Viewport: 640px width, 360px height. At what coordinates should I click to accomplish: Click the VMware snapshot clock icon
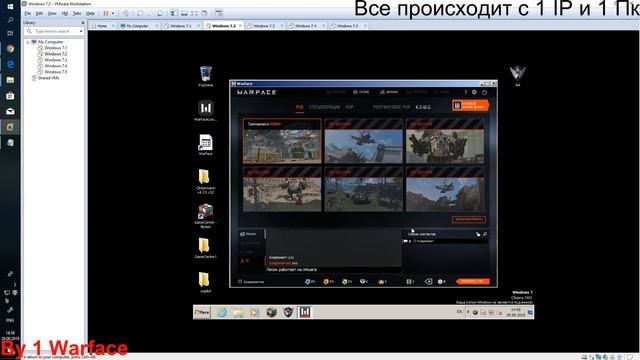pyautogui.click(x=140, y=13)
